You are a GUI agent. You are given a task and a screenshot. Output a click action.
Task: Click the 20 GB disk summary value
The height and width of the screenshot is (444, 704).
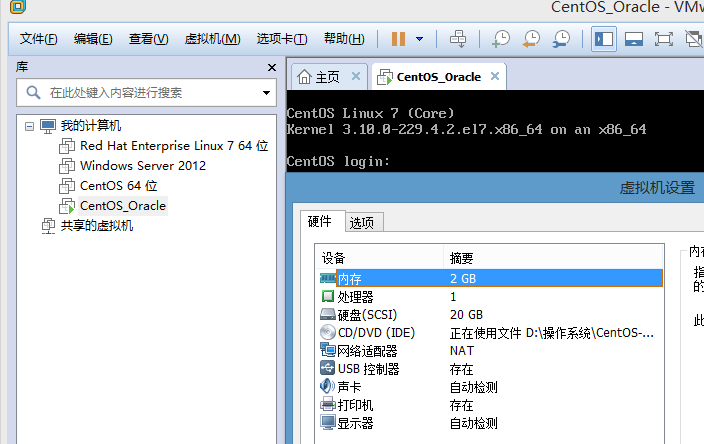pos(466,315)
